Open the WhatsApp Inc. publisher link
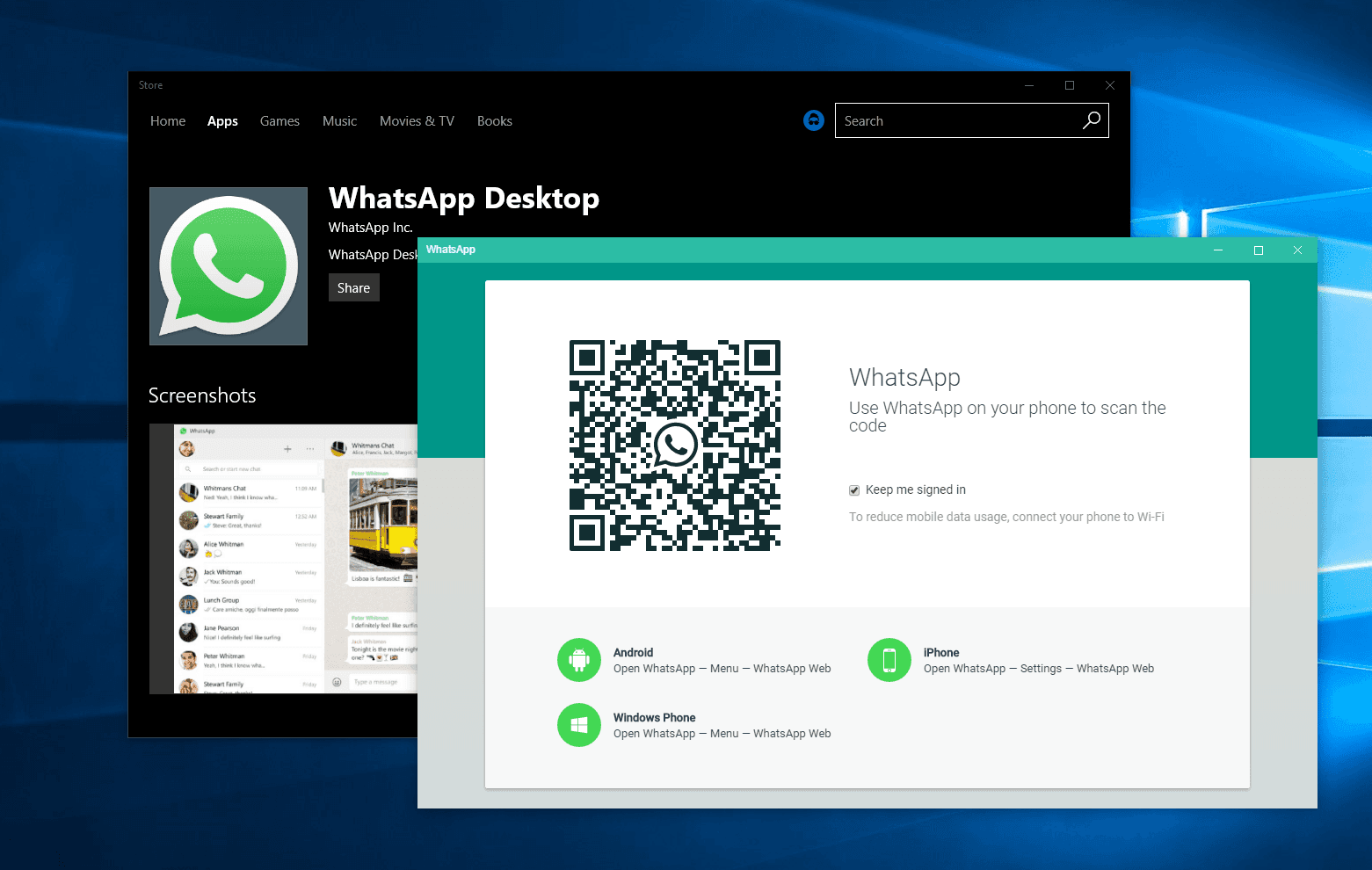Image resolution: width=1372 pixels, height=870 pixels. point(370,227)
